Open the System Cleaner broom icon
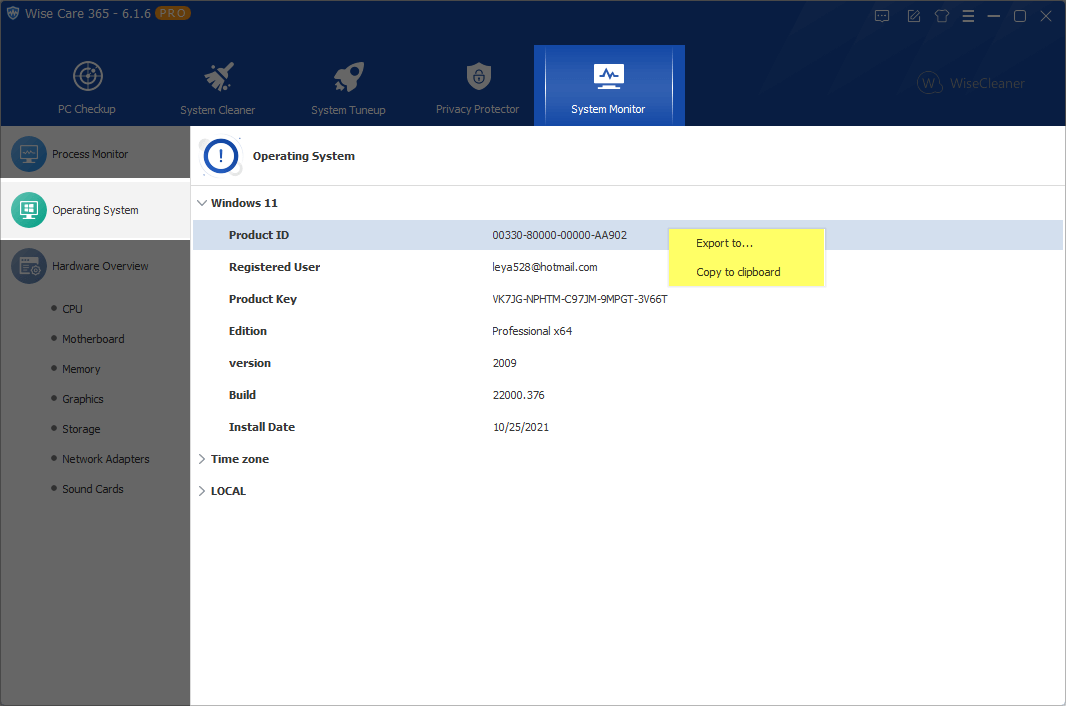Viewport: 1066px width, 706px height. click(219, 76)
